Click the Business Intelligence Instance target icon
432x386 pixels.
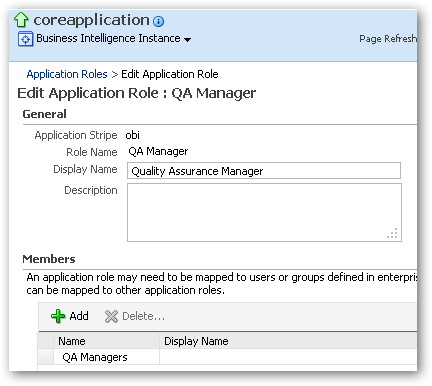tap(25, 39)
